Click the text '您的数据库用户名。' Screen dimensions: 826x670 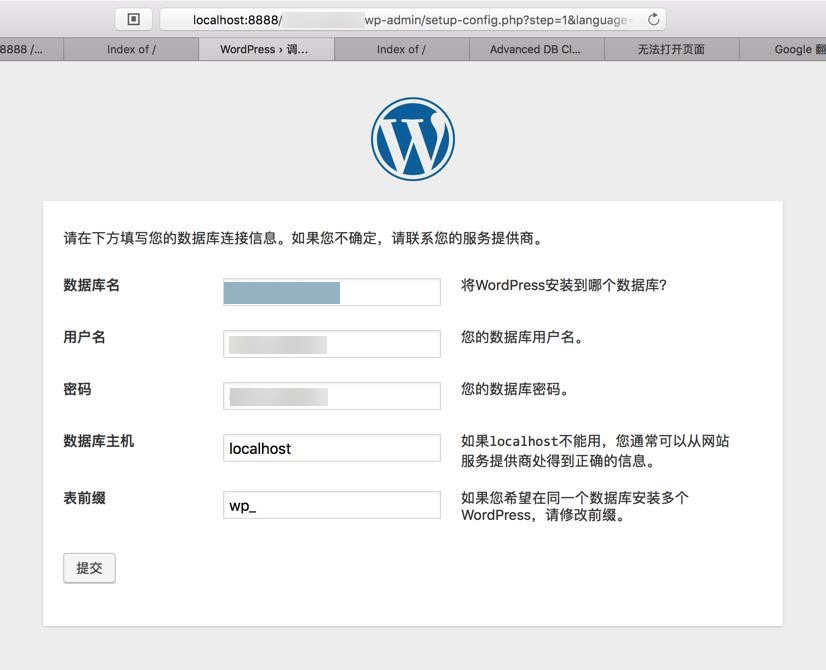click(x=523, y=337)
